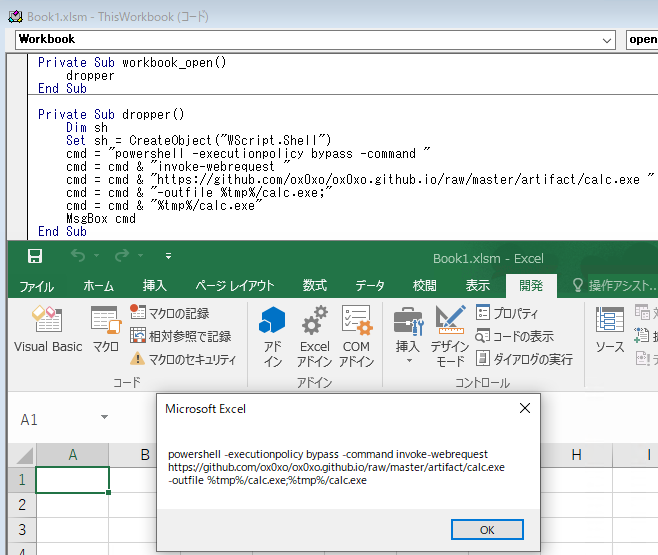
Task: Click the invoke-webrequest code line
Action: [x=178, y=167]
